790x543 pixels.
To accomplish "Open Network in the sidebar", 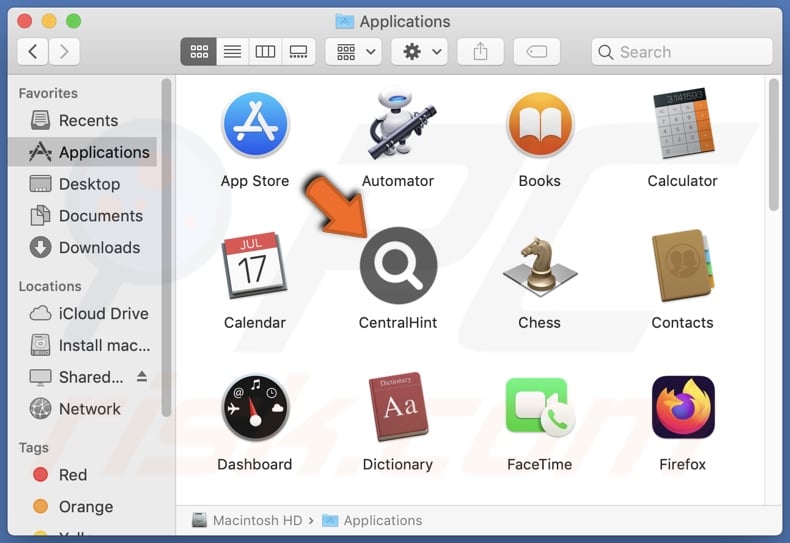I will [83, 409].
